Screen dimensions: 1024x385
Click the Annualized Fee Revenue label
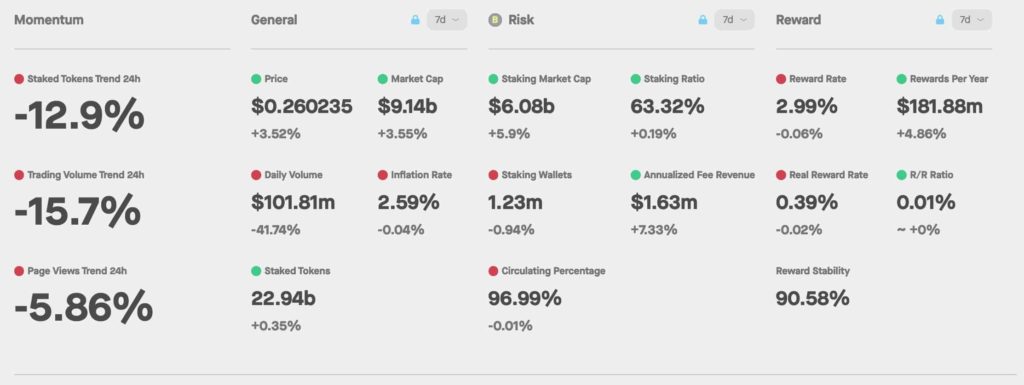699,175
